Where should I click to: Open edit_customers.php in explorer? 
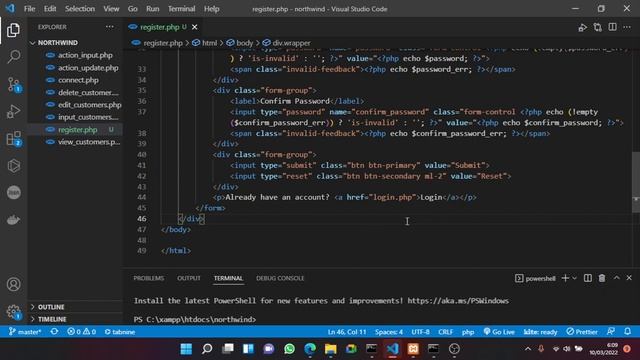[x=75, y=105]
